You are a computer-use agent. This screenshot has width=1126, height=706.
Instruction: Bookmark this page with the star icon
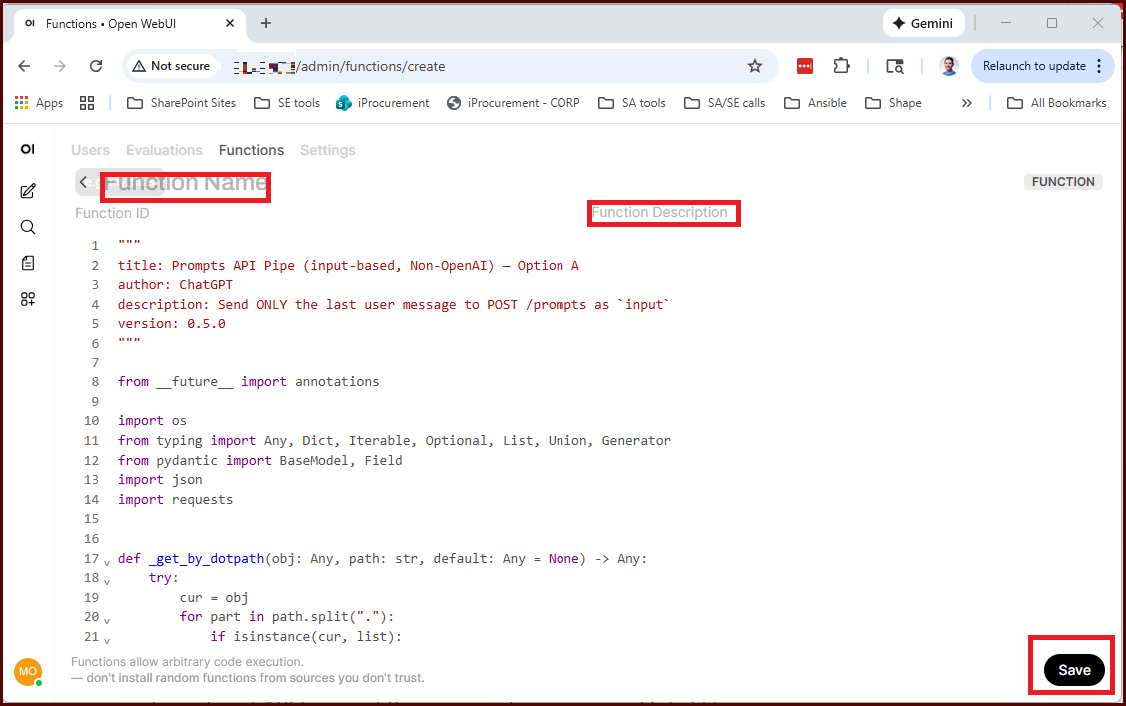click(755, 66)
